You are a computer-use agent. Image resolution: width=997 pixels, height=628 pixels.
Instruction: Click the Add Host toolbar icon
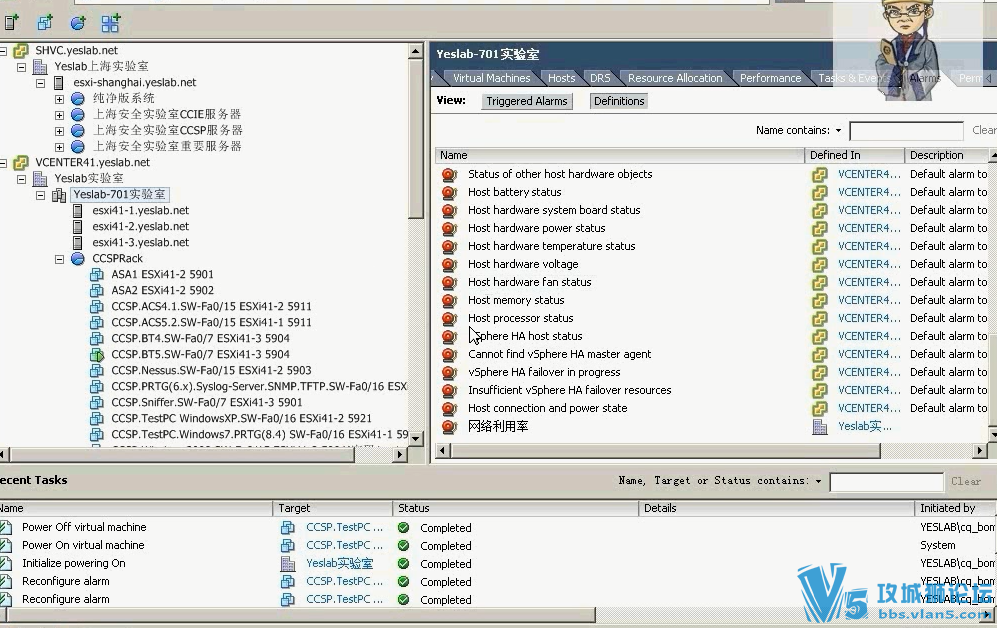click(x=9, y=21)
